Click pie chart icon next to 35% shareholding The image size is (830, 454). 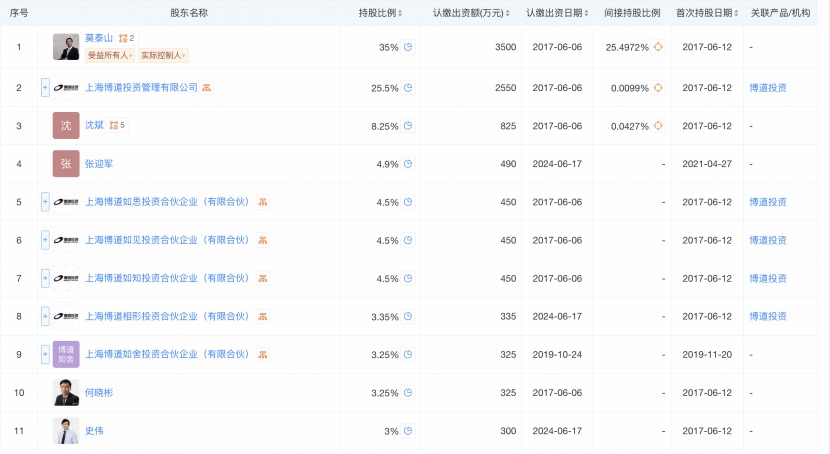408,47
